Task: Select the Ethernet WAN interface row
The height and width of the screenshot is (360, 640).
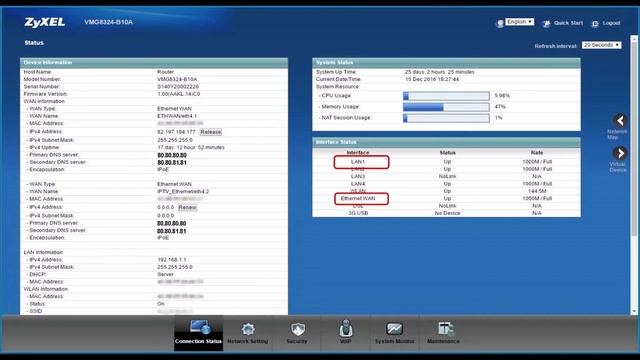Action: coord(446,198)
